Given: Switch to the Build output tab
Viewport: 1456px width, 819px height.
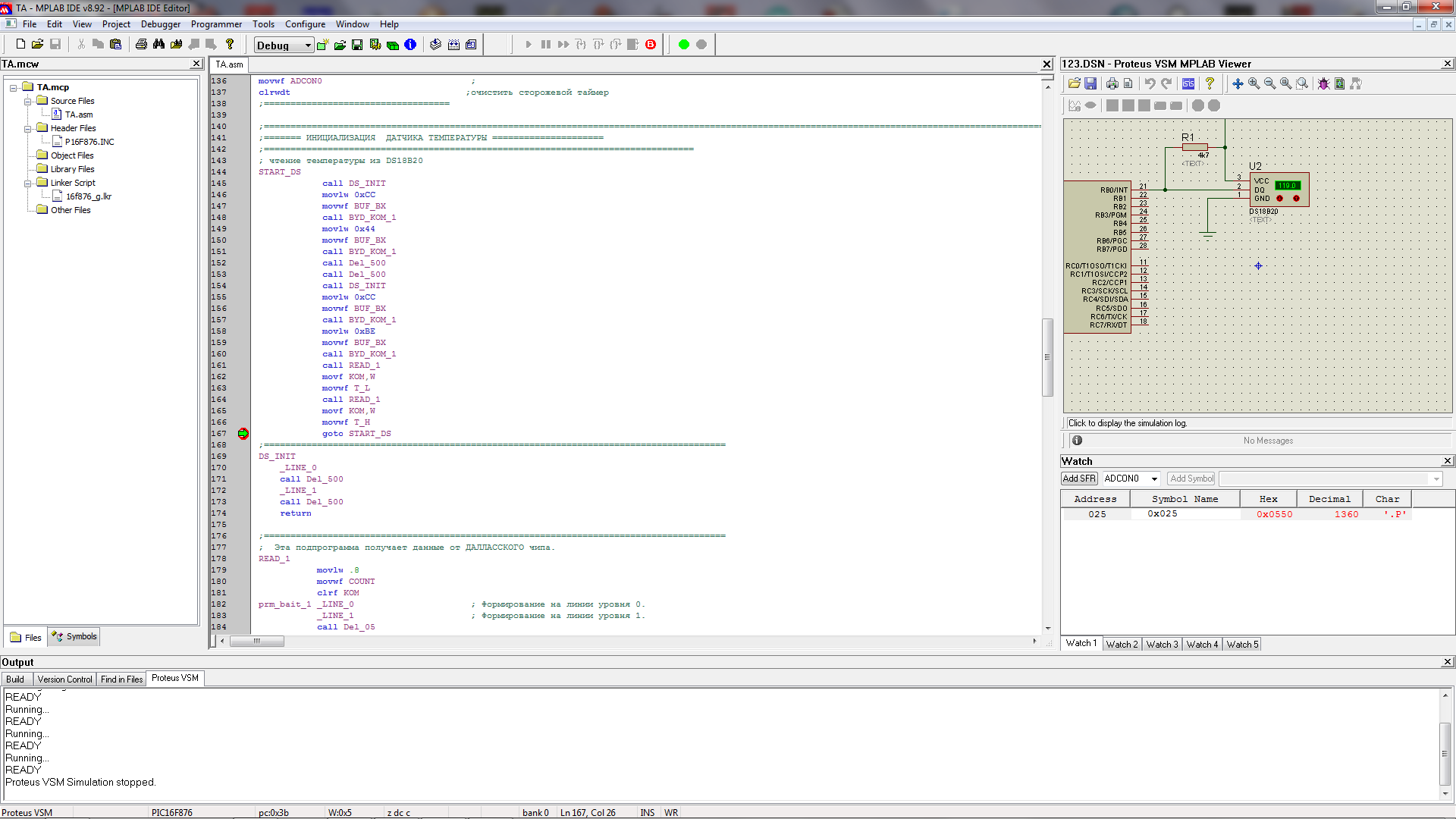Looking at the screenshot, I should click(15, 679).
